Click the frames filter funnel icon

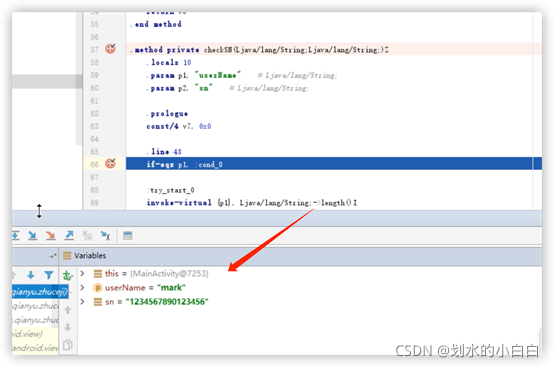pyautogui.click(x=49, y=274)
